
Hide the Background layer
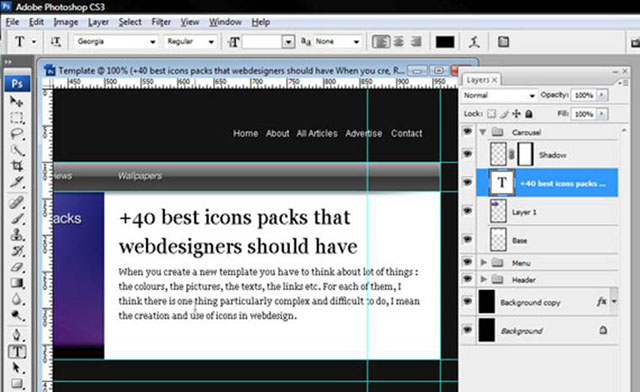pyautogui.click(x=467, y=330)
